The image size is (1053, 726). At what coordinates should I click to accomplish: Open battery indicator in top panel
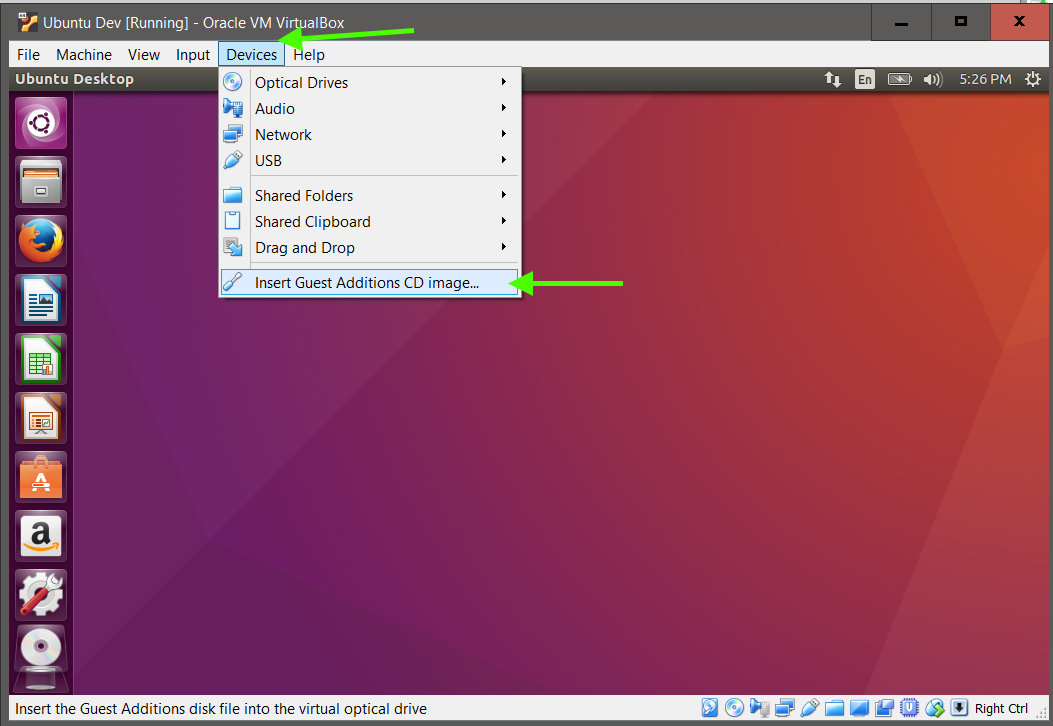click(x=900, y=79)
